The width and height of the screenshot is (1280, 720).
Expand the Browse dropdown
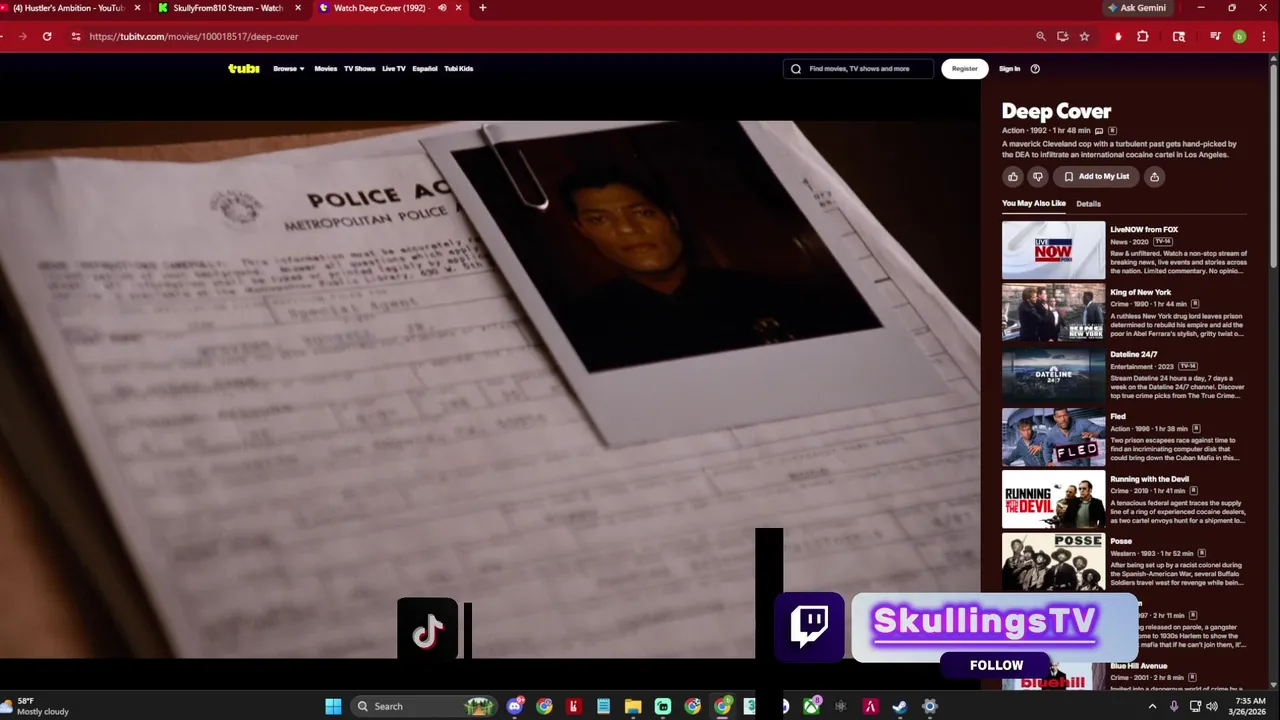tap(289, 69)
